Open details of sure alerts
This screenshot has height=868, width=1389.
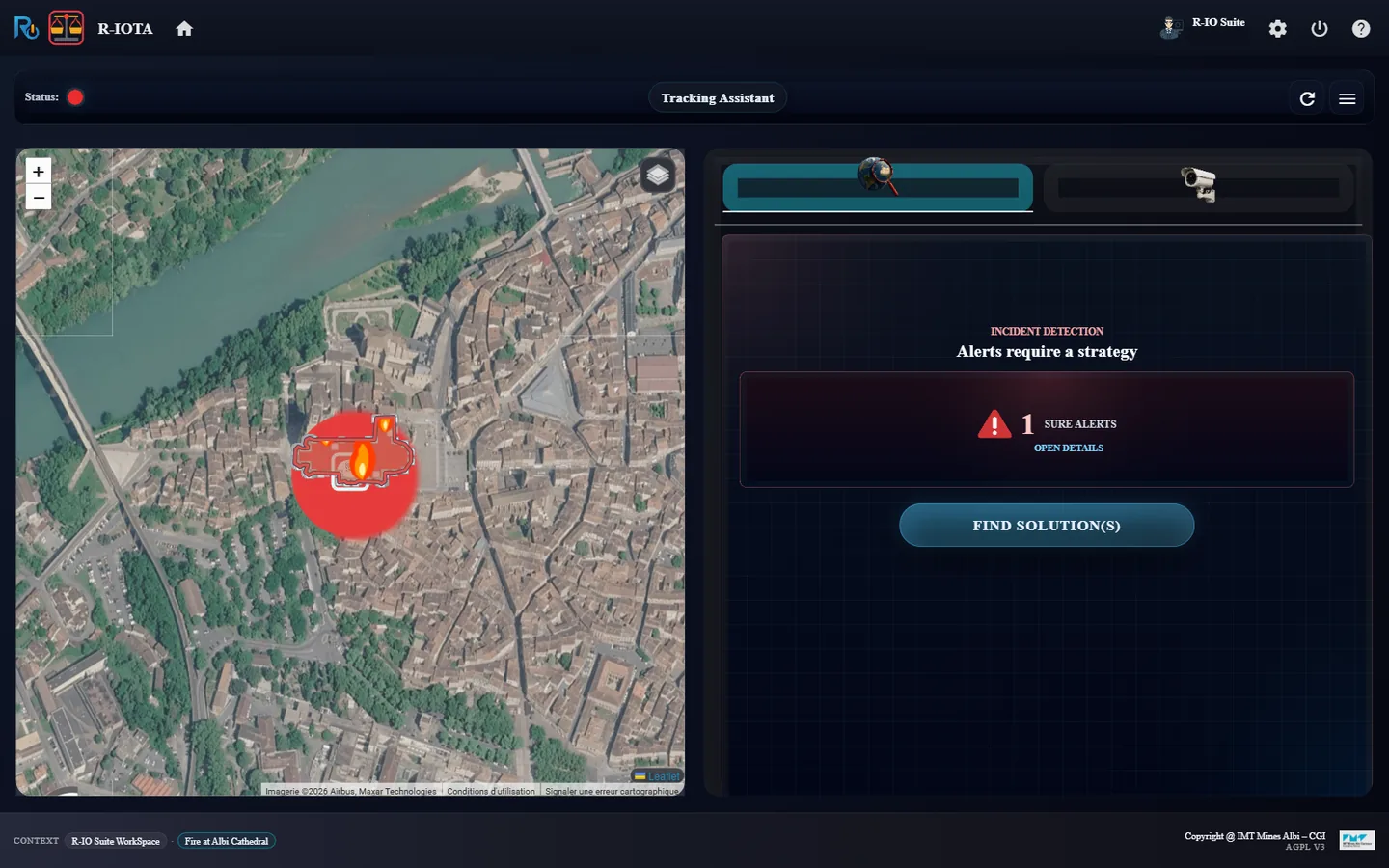tap(1069, 448)
